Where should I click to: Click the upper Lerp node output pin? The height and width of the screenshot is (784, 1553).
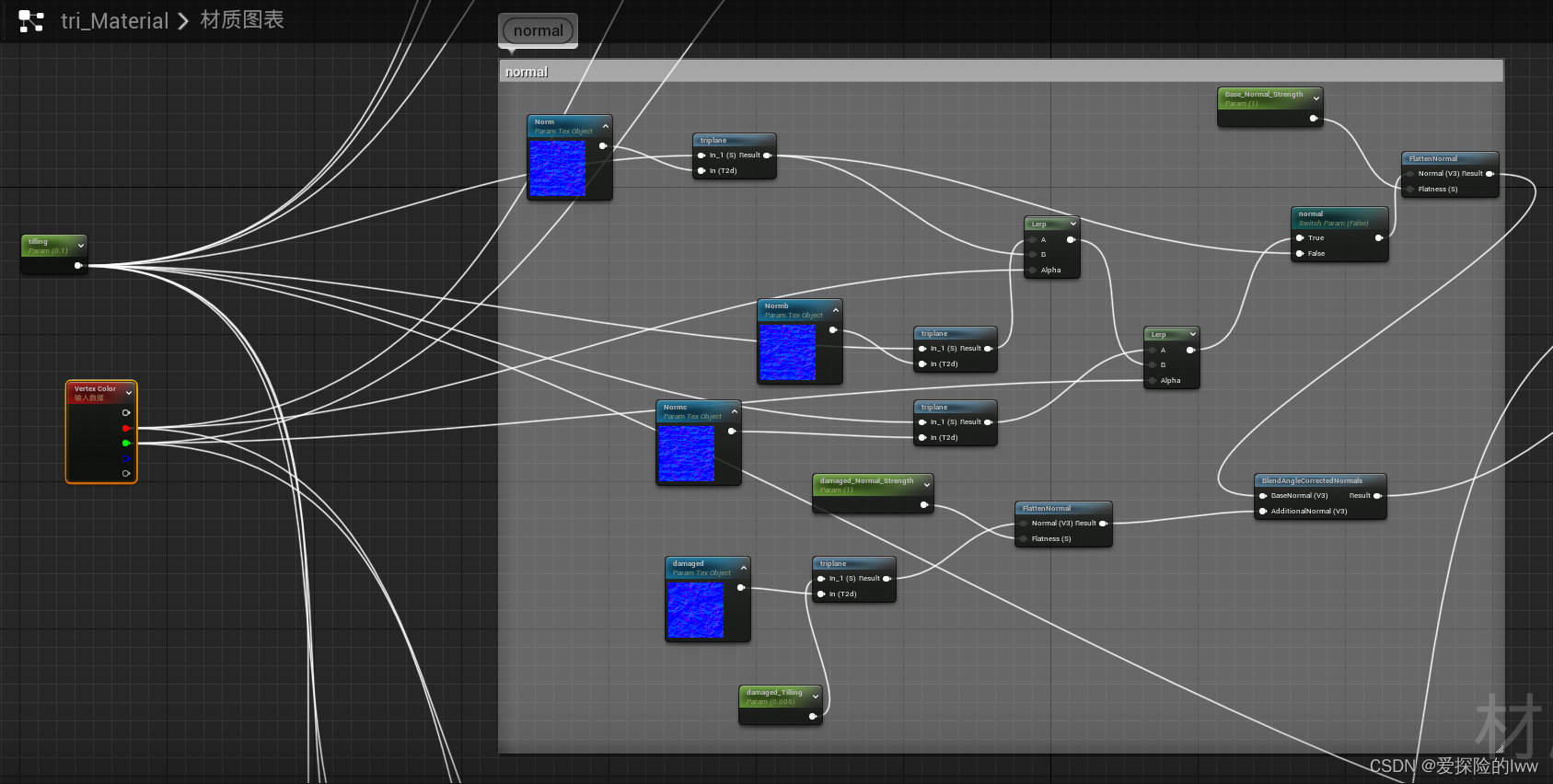pos(1071,240)
